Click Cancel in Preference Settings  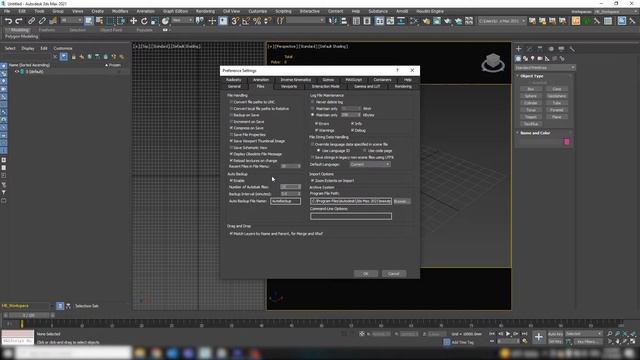pos(394,274)
